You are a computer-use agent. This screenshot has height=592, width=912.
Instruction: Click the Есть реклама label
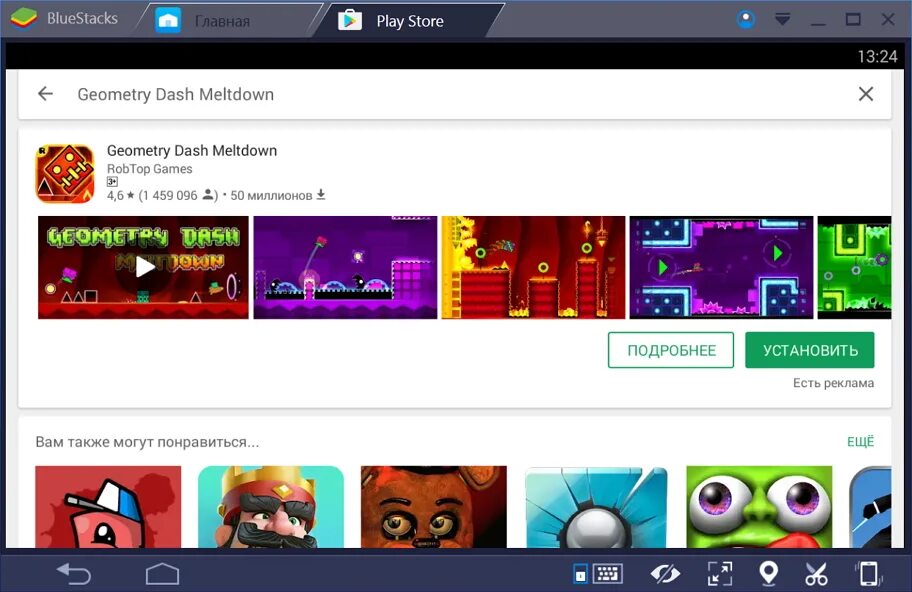833,383
